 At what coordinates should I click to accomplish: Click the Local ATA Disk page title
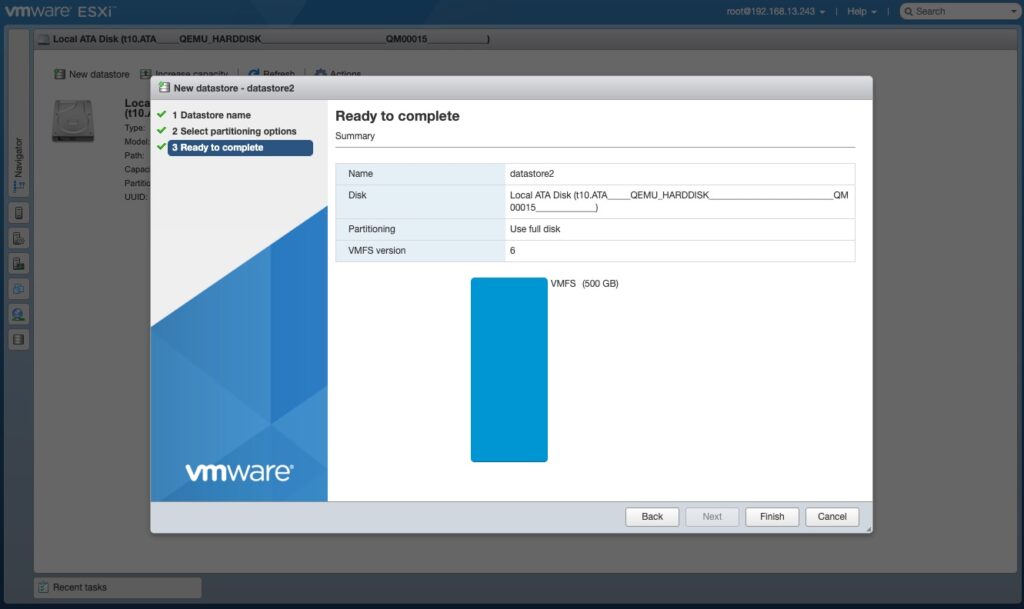pos(271,39)
